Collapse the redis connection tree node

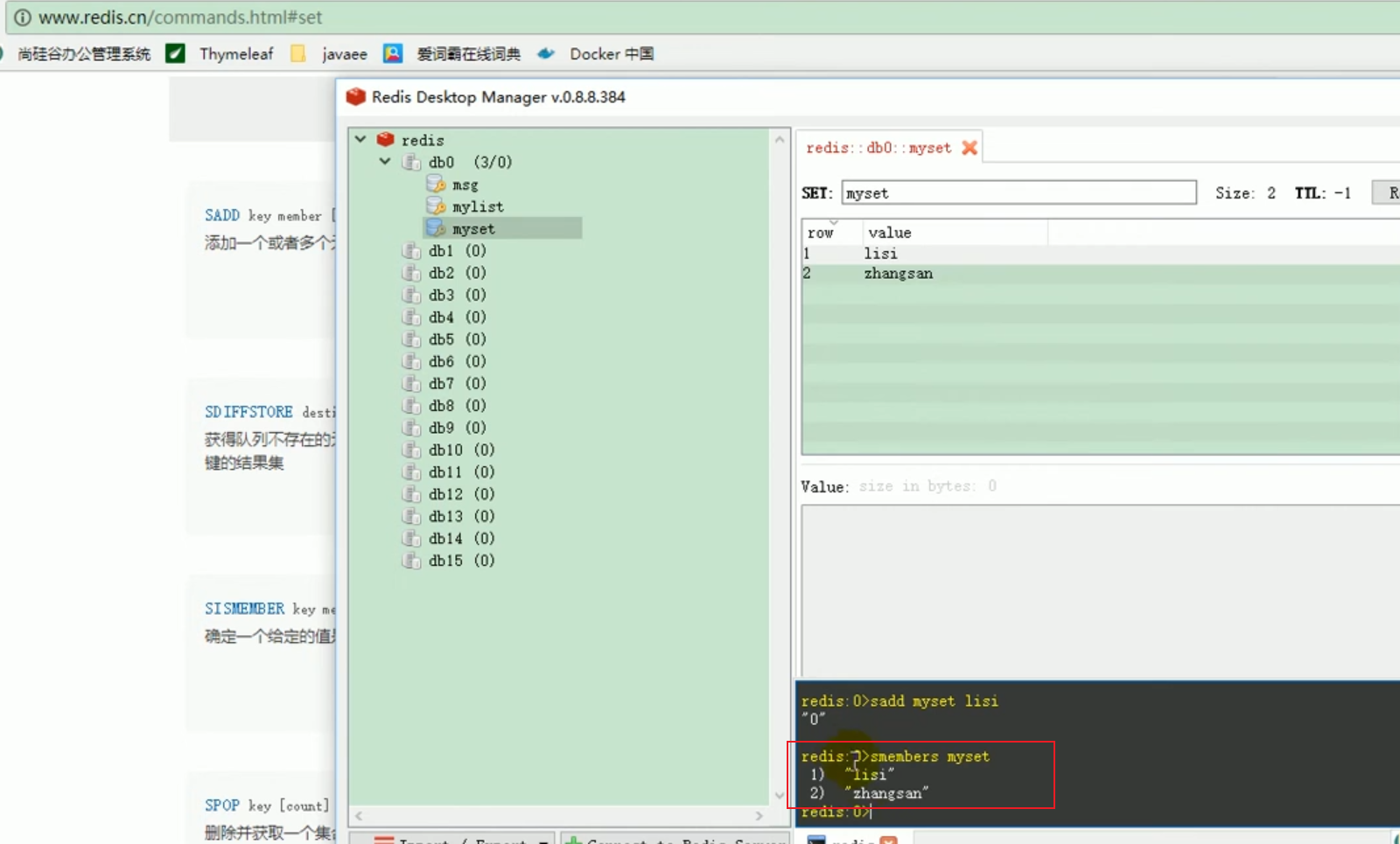[360, 139]
